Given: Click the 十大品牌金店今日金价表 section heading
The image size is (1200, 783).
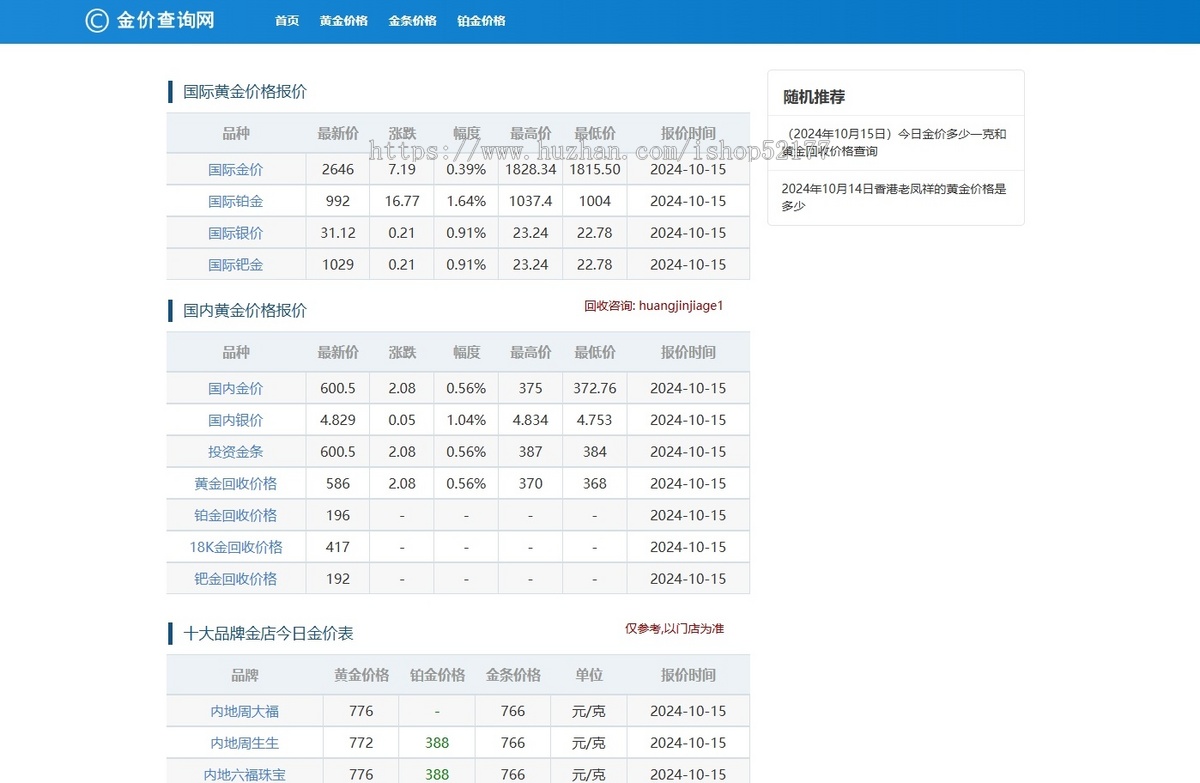Looking at the screenshot, I should point(268,634).
